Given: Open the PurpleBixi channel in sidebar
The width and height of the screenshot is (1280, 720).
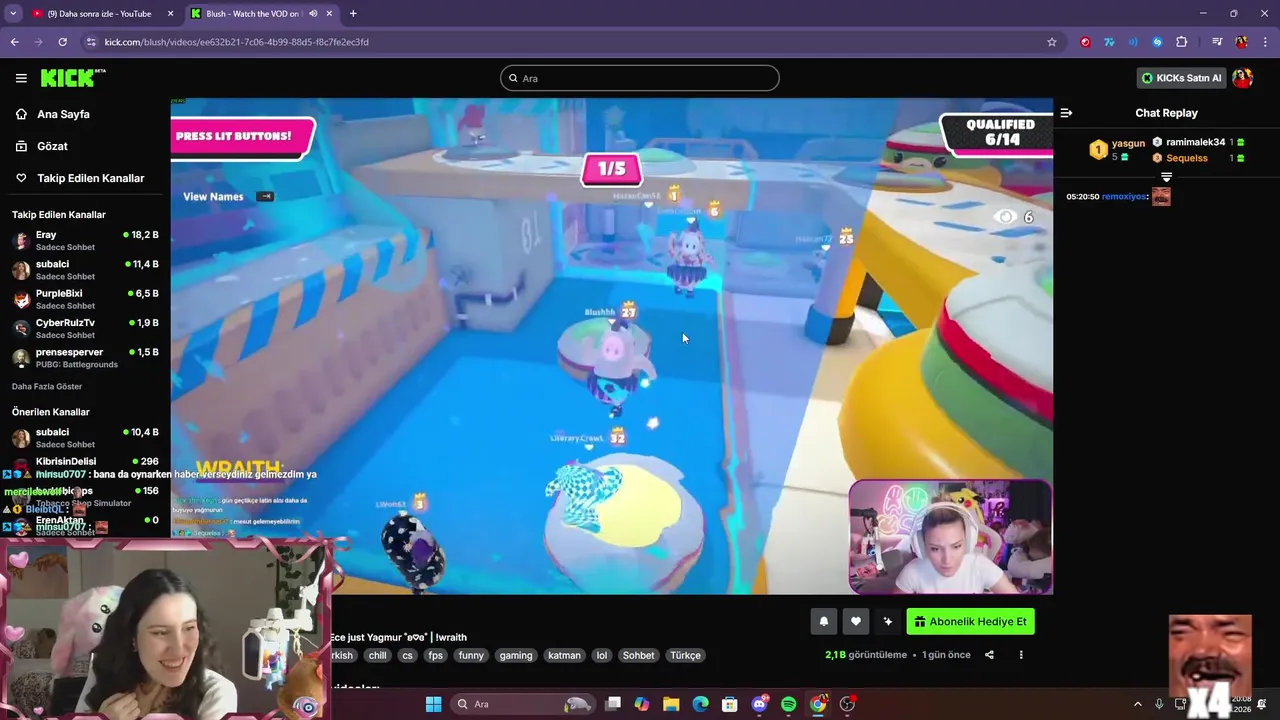Looking at the screenshot, I should click(x=85, y=299).
